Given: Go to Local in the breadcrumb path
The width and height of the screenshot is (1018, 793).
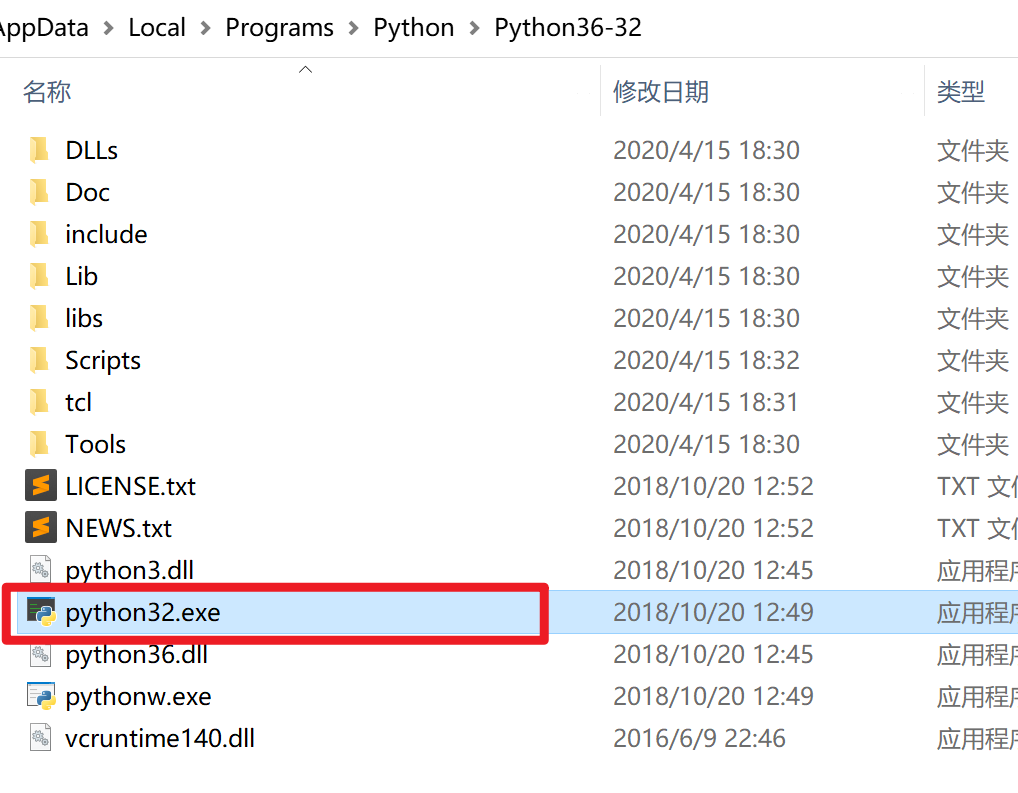Looking at the screenshot, I should coord(157,28).
